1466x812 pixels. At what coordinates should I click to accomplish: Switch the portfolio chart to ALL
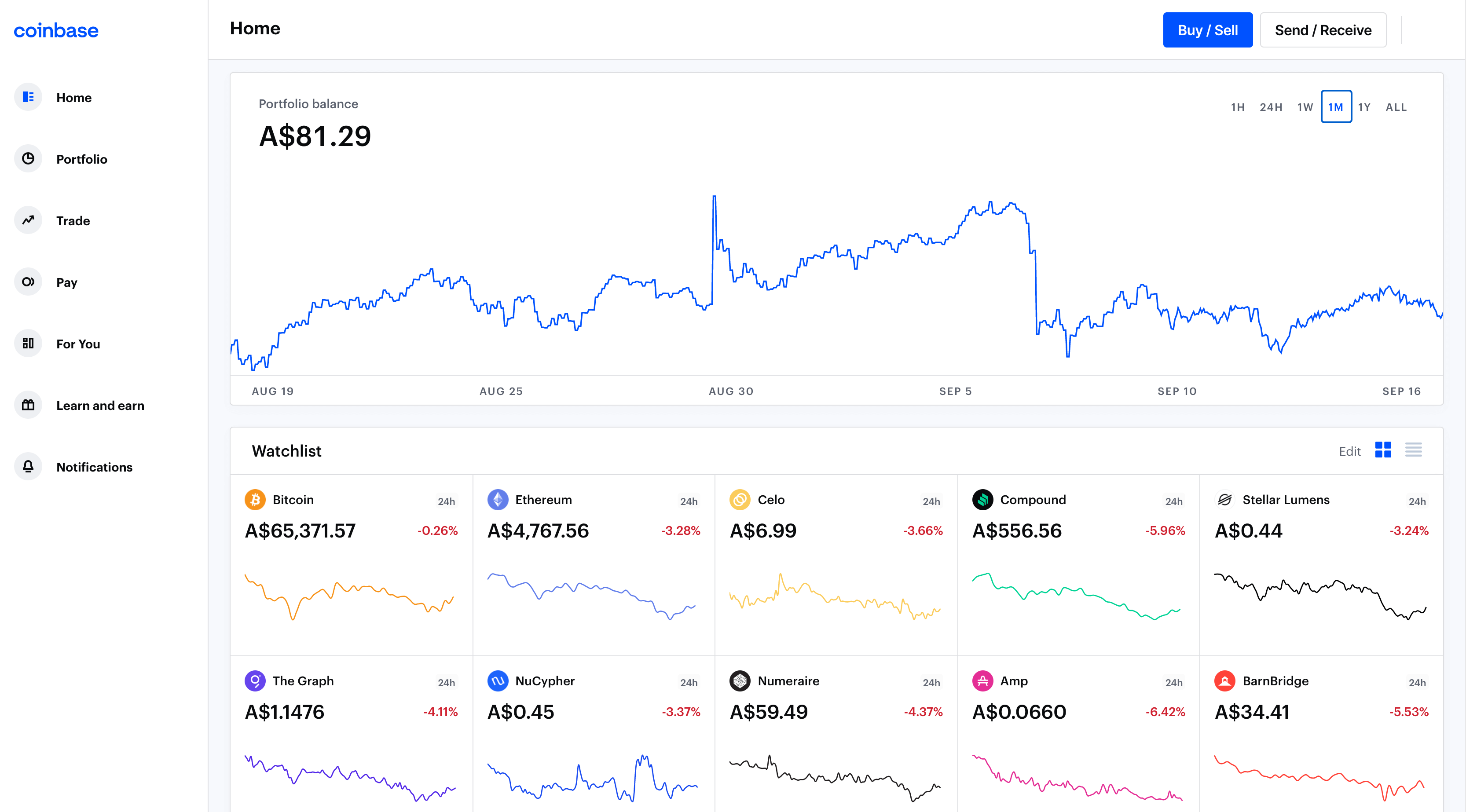click(1396, 106)
